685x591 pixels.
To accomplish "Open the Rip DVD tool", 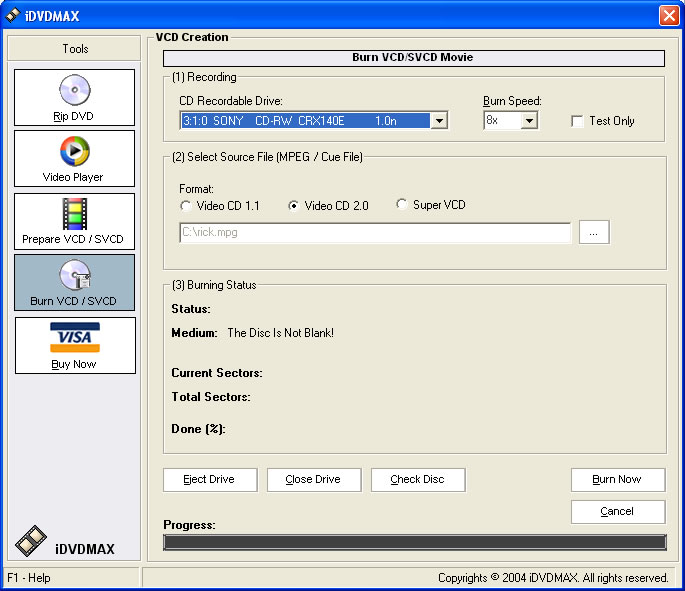I will click(74, 97).
